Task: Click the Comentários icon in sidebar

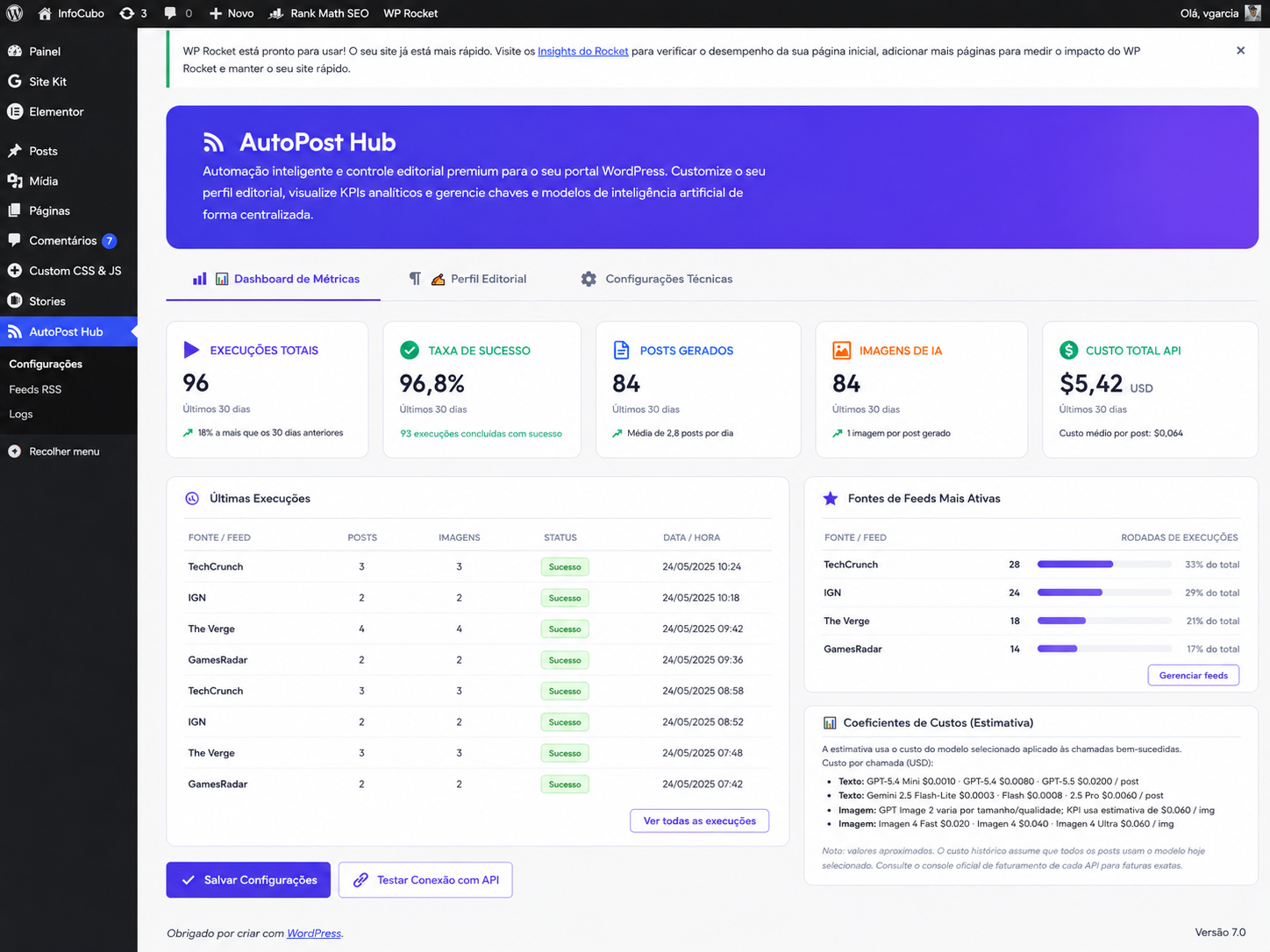Action: [x=15, y=240]
